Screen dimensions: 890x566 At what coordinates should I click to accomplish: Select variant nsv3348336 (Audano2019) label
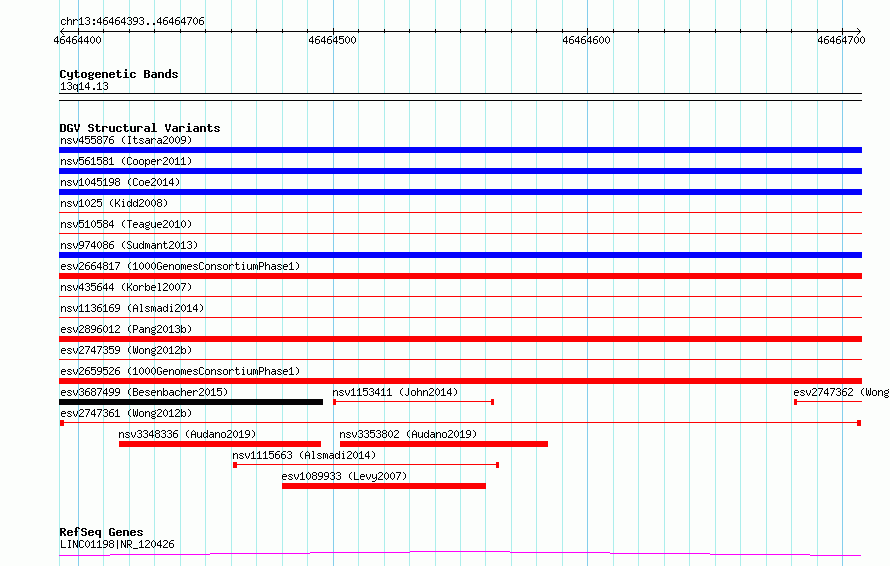(x=187, y=434)
